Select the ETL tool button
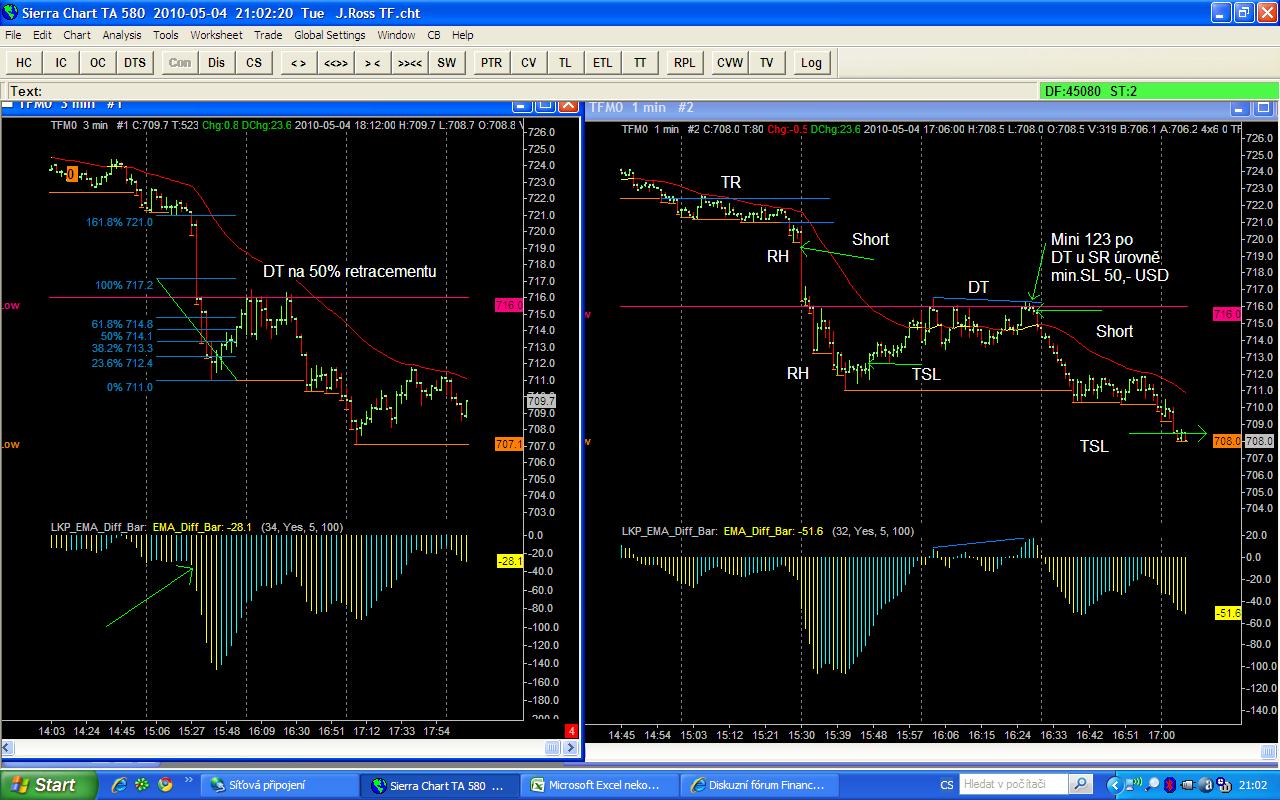 click(602, 62)
